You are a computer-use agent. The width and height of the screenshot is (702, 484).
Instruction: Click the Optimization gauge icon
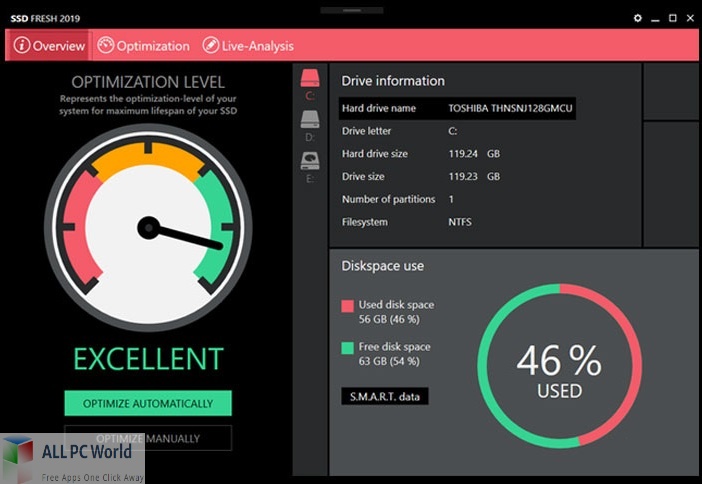tap(106, 45)
